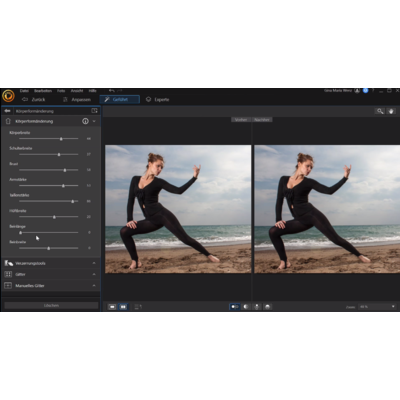Click the print icon in bottom toolbar
The image size is (400, 400).
click(x=267, y=307)
